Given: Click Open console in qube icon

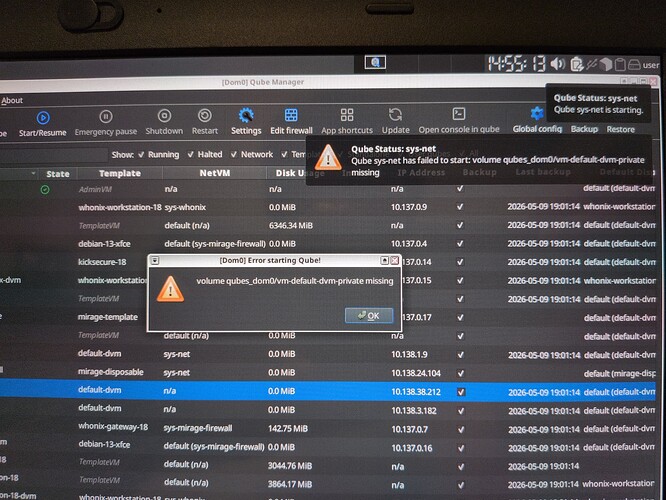Looking at the screenshot, I should pyautogui.click(x=459, y=114).
